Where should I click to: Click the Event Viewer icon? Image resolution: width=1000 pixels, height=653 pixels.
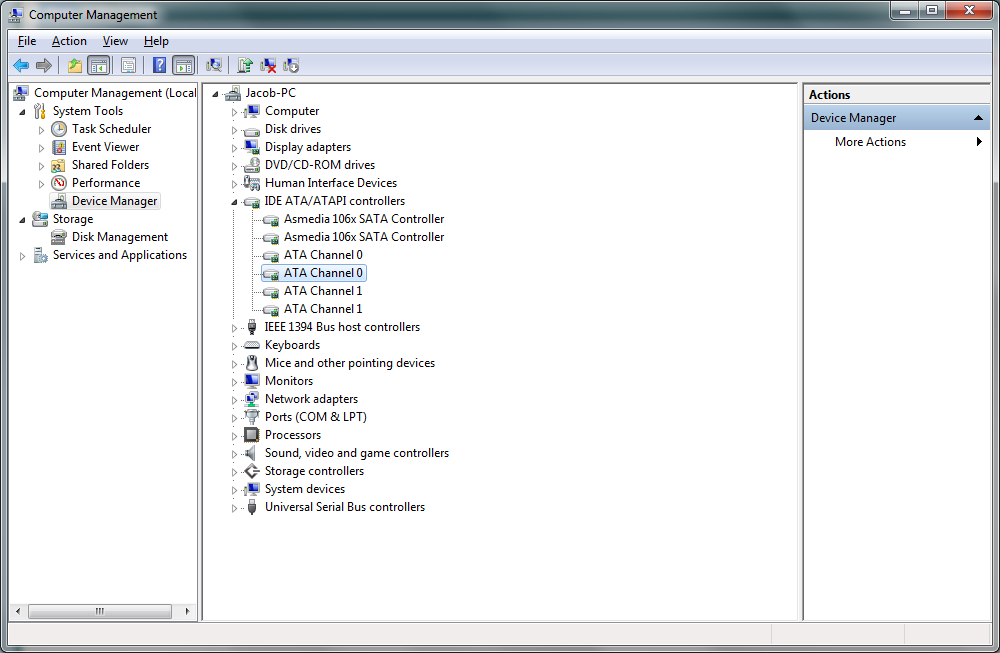[59, 147]
